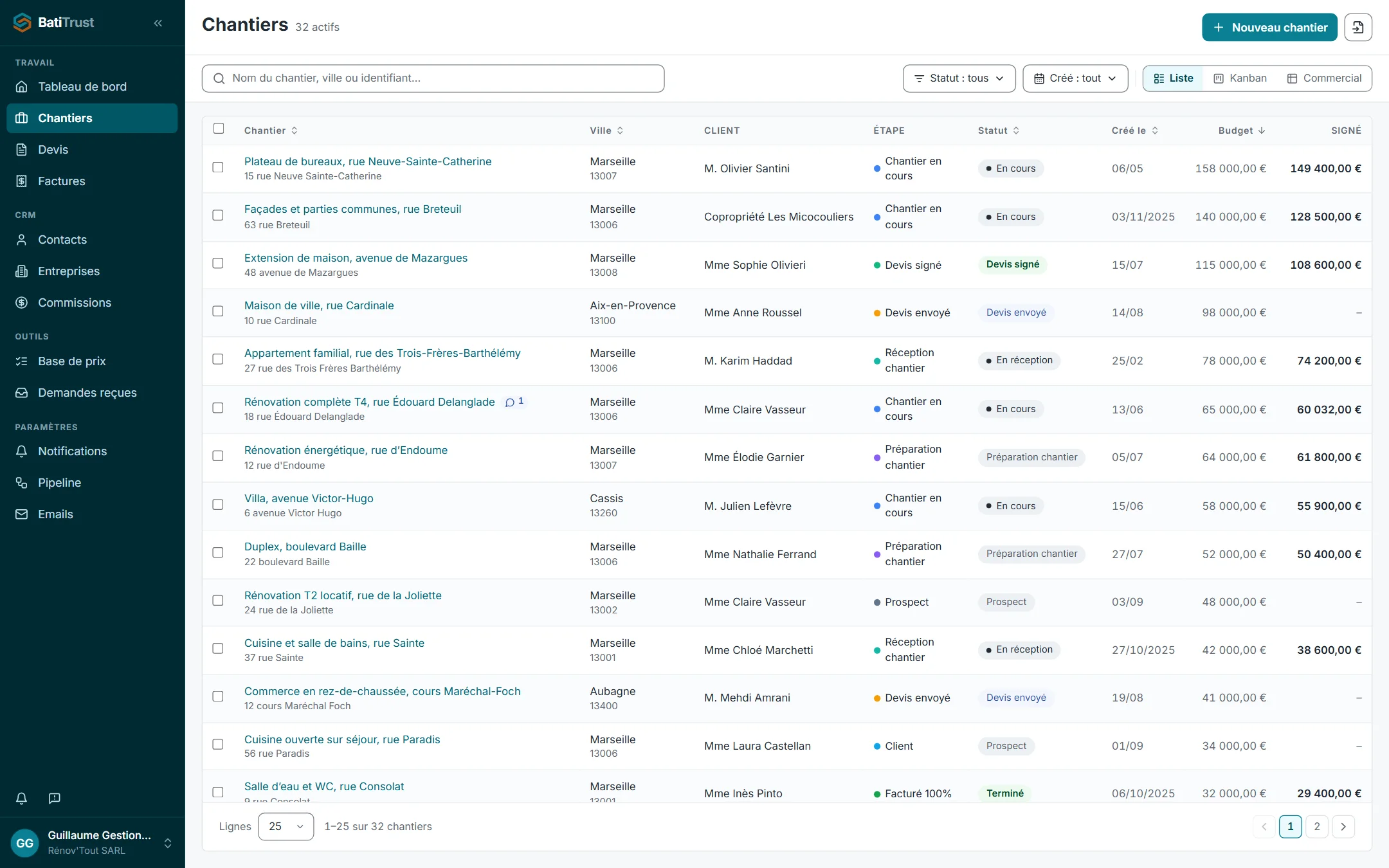The height and width of the screenshot is (868, 1389).
Task: Click the Devis signé status badge
Action: click(1012, 264)
